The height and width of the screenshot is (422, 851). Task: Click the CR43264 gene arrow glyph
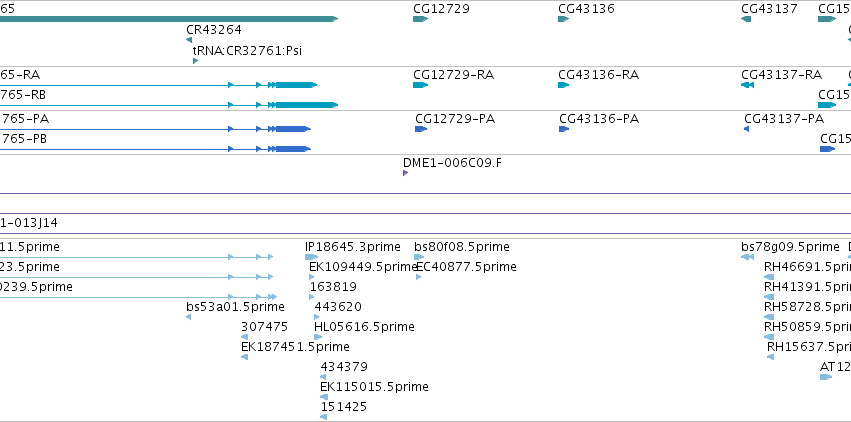click(189, 40)
